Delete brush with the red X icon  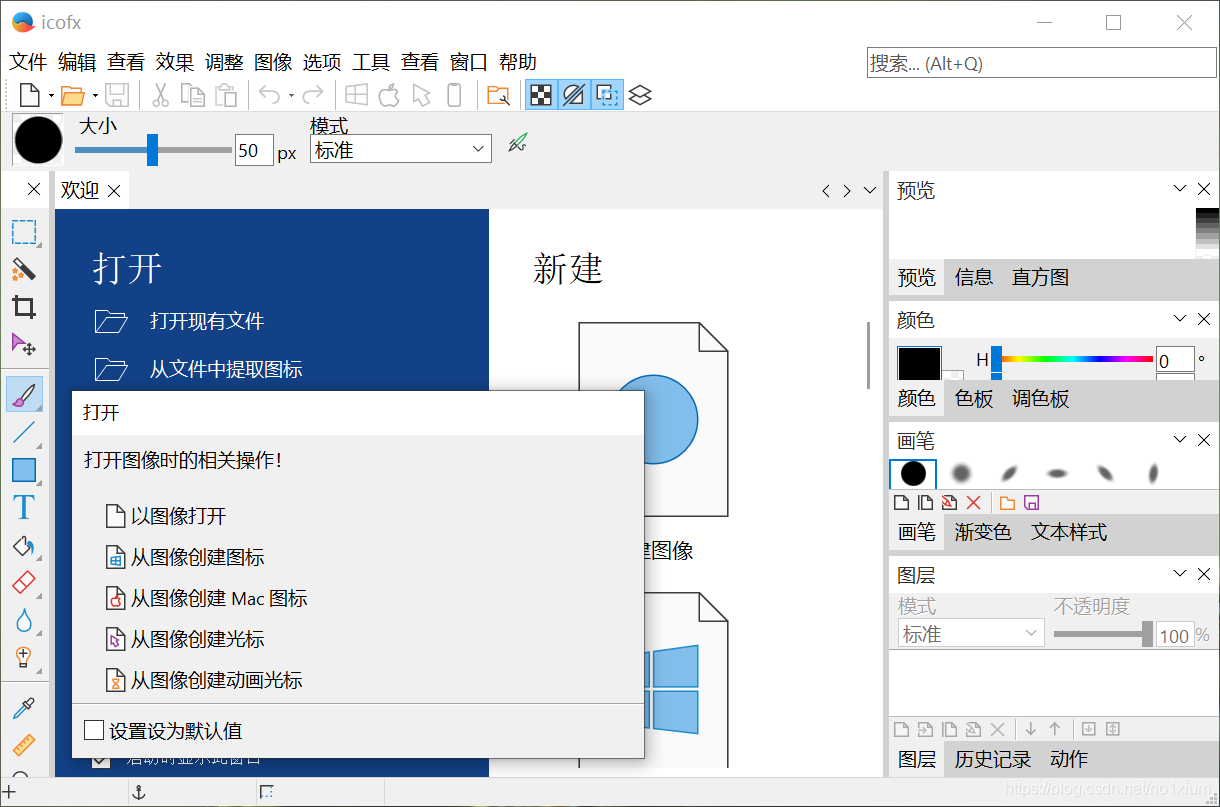(974, 503)
